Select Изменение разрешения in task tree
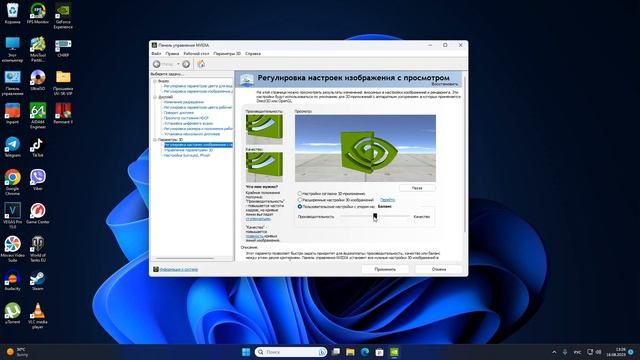This screenshot has height=360, width=640. [x=184, y=102]
